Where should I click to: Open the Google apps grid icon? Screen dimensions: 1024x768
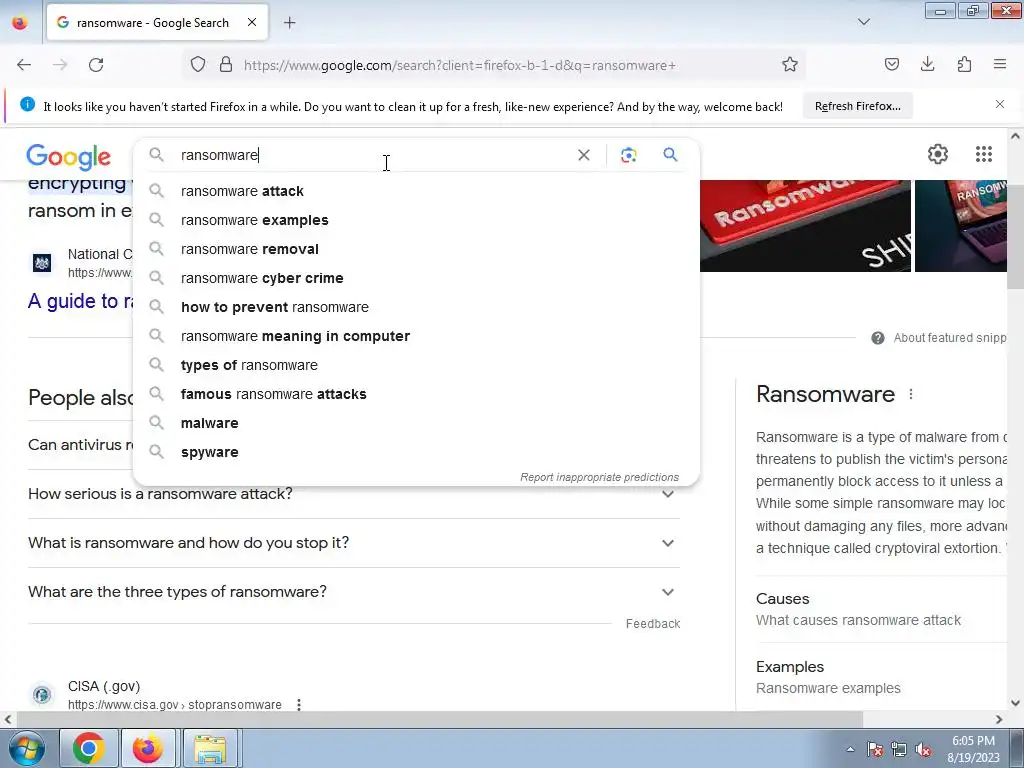[984, 154]
